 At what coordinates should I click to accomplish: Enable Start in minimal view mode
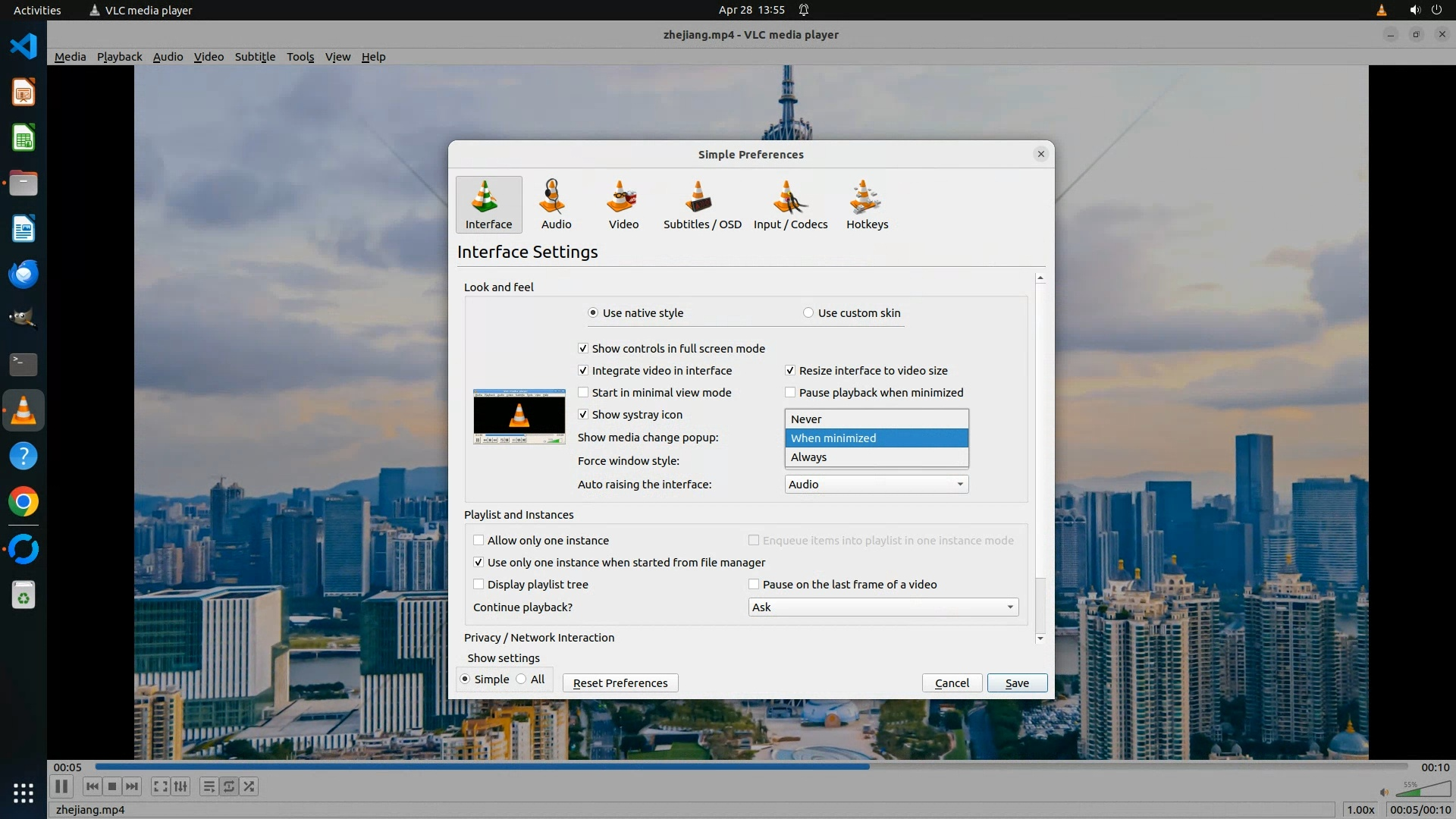[583, 393]
